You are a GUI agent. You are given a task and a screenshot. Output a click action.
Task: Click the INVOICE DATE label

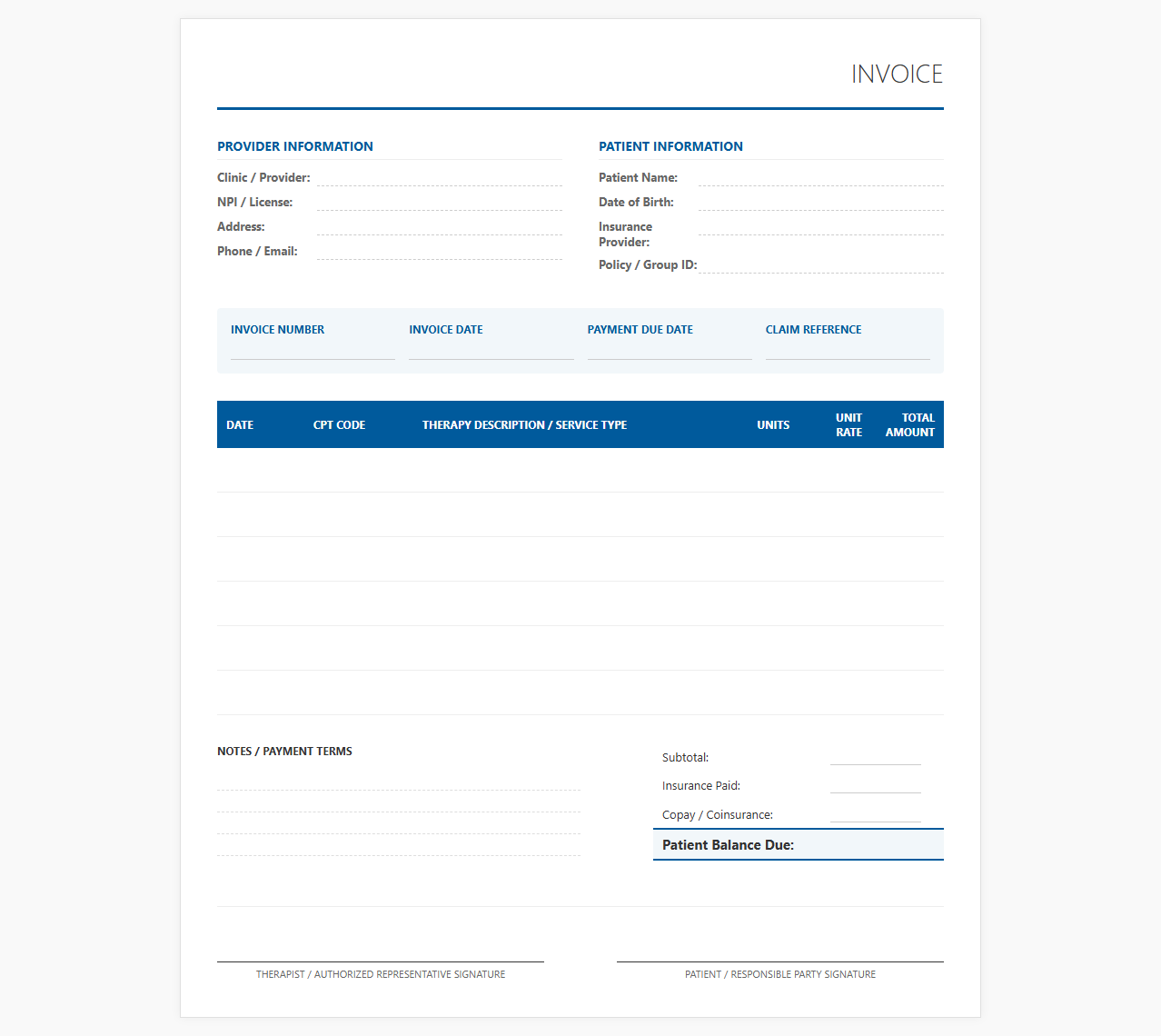(446, 330)
